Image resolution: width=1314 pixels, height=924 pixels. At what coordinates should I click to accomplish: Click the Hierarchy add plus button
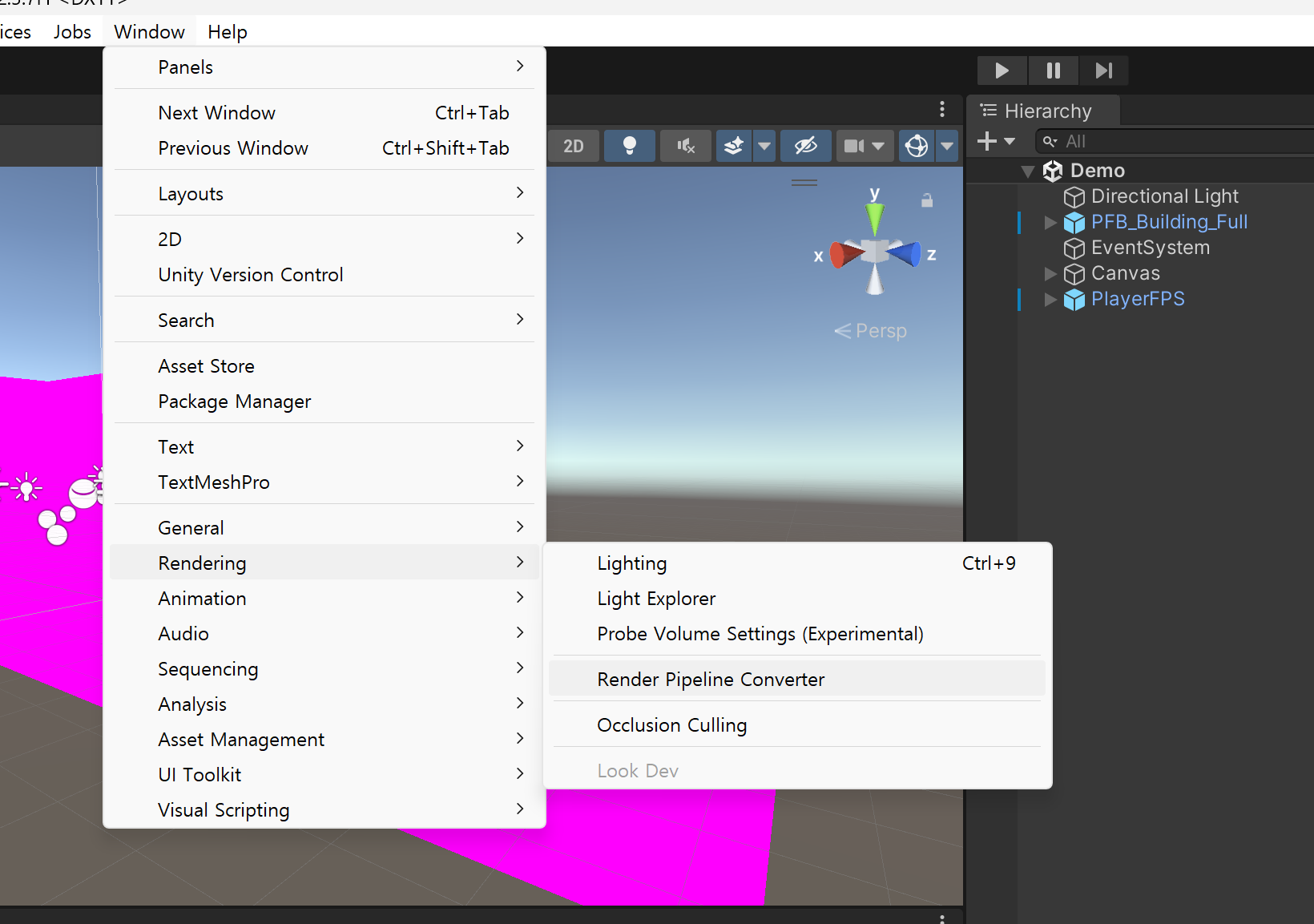[987, 141]
